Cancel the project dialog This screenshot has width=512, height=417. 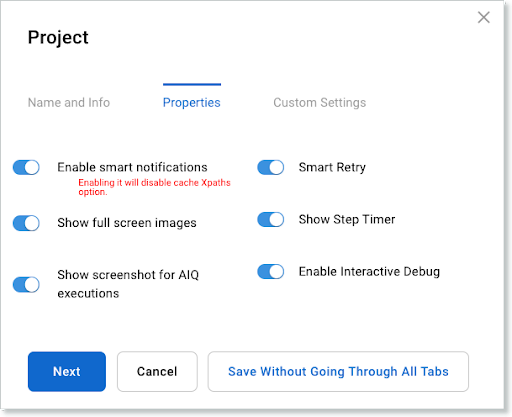157,371
